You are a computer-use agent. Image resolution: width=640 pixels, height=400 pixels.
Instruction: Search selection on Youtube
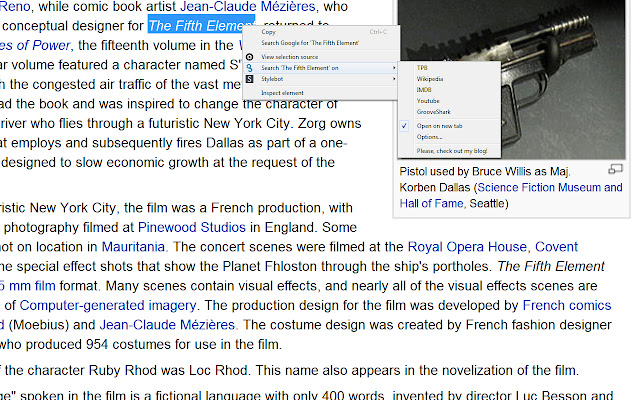click(x=428, y=100)
